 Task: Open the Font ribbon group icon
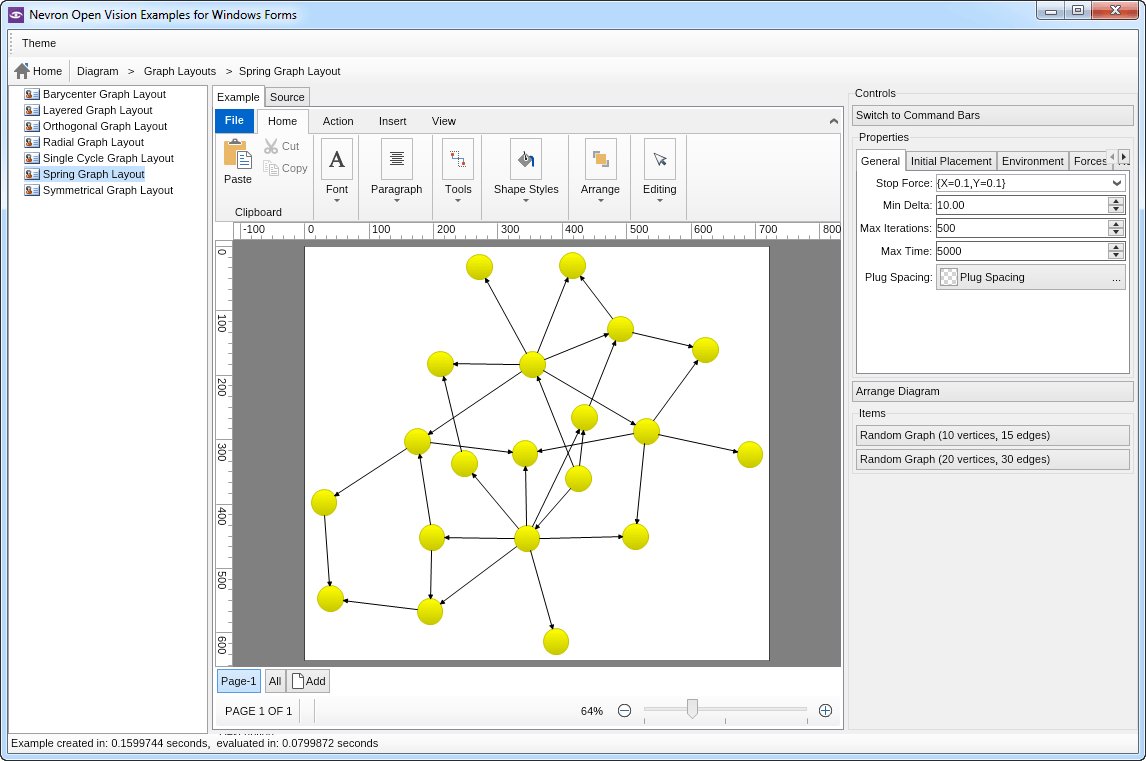click(337, 159)
